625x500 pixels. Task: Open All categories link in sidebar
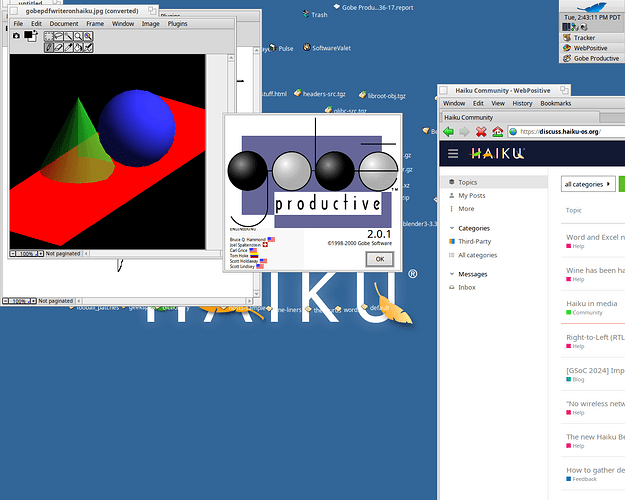(478, 255)
